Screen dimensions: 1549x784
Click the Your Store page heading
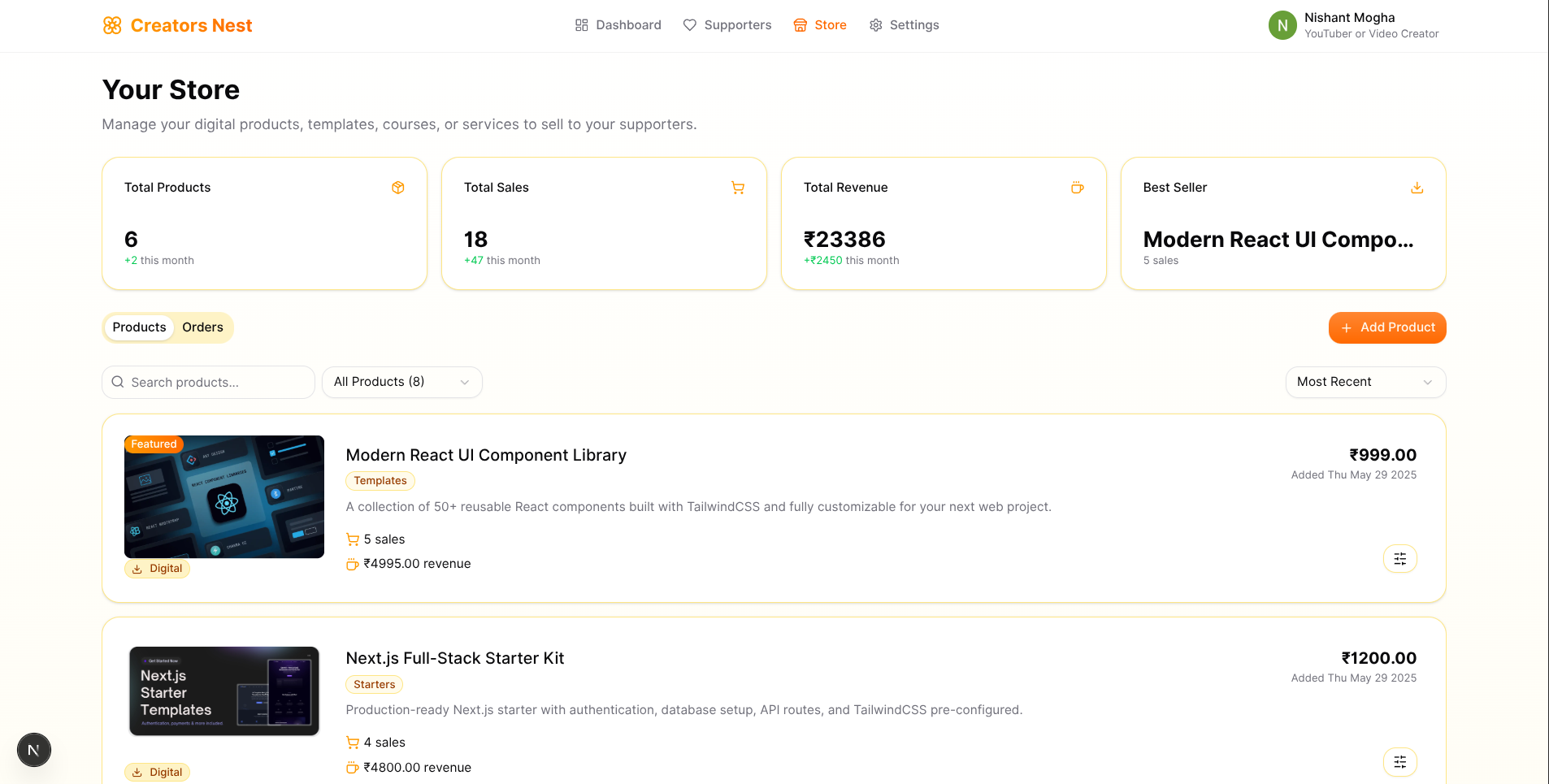coord(171,90)
